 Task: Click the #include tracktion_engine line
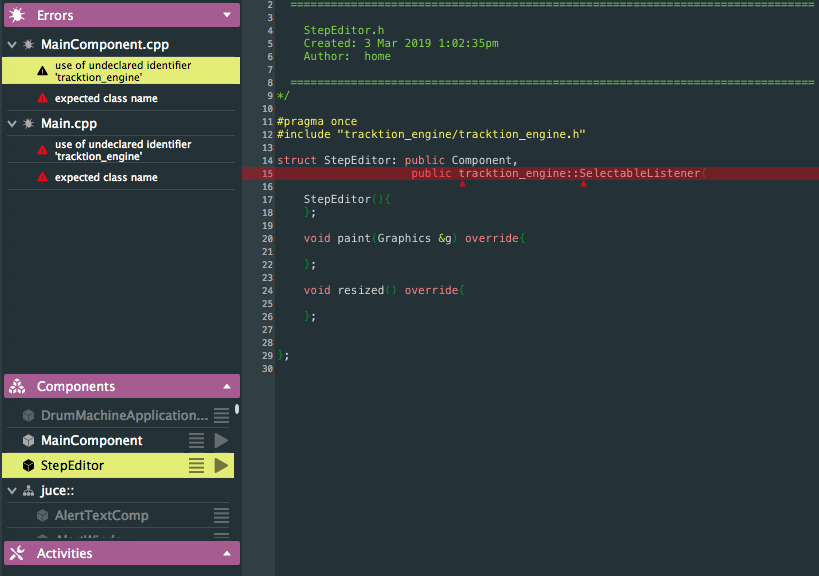point(431,134)
